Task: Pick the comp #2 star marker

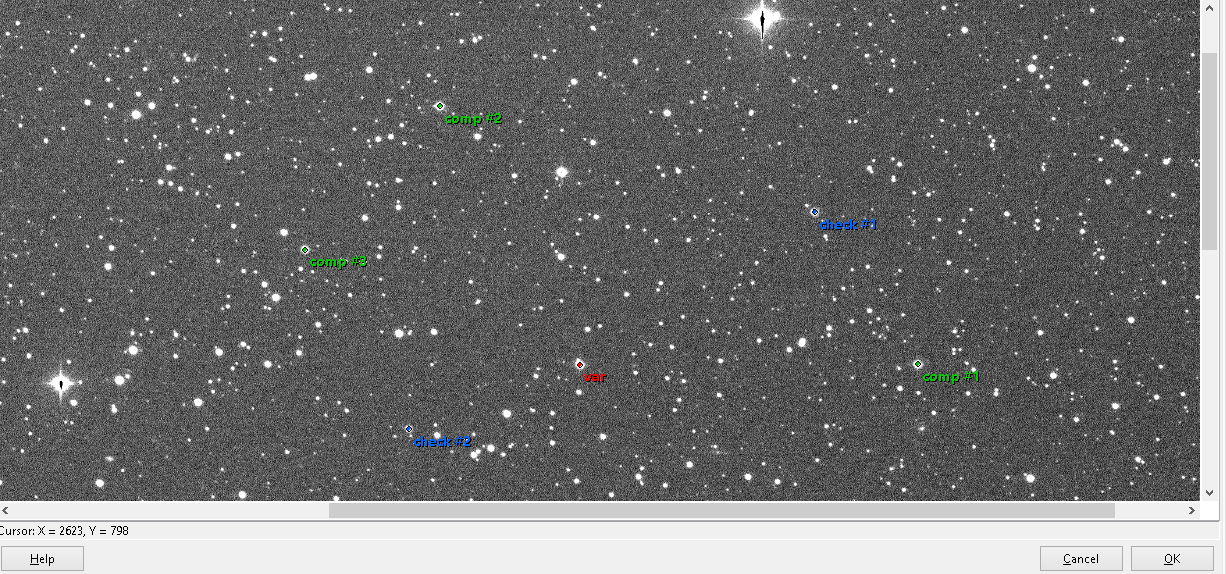Action: [x=439, y=106]
